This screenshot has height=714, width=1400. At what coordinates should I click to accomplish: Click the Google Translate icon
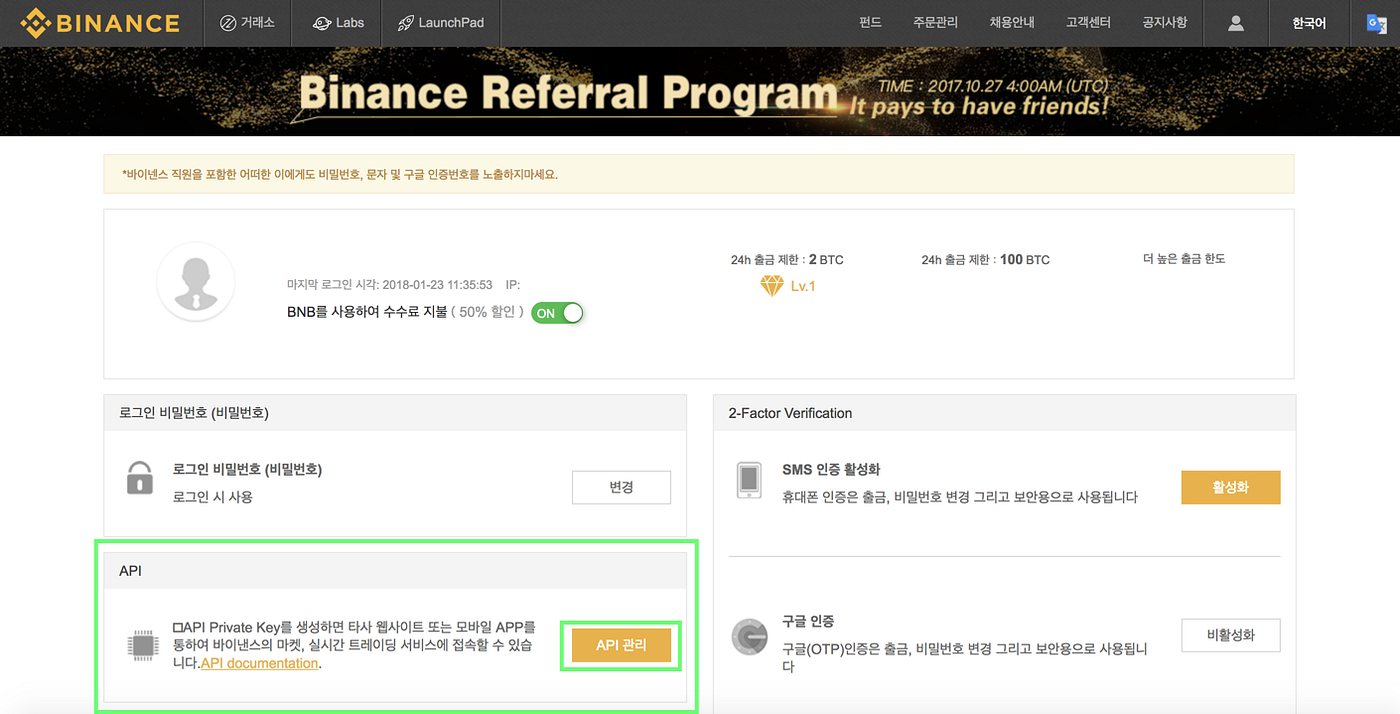pos(1377,23)
